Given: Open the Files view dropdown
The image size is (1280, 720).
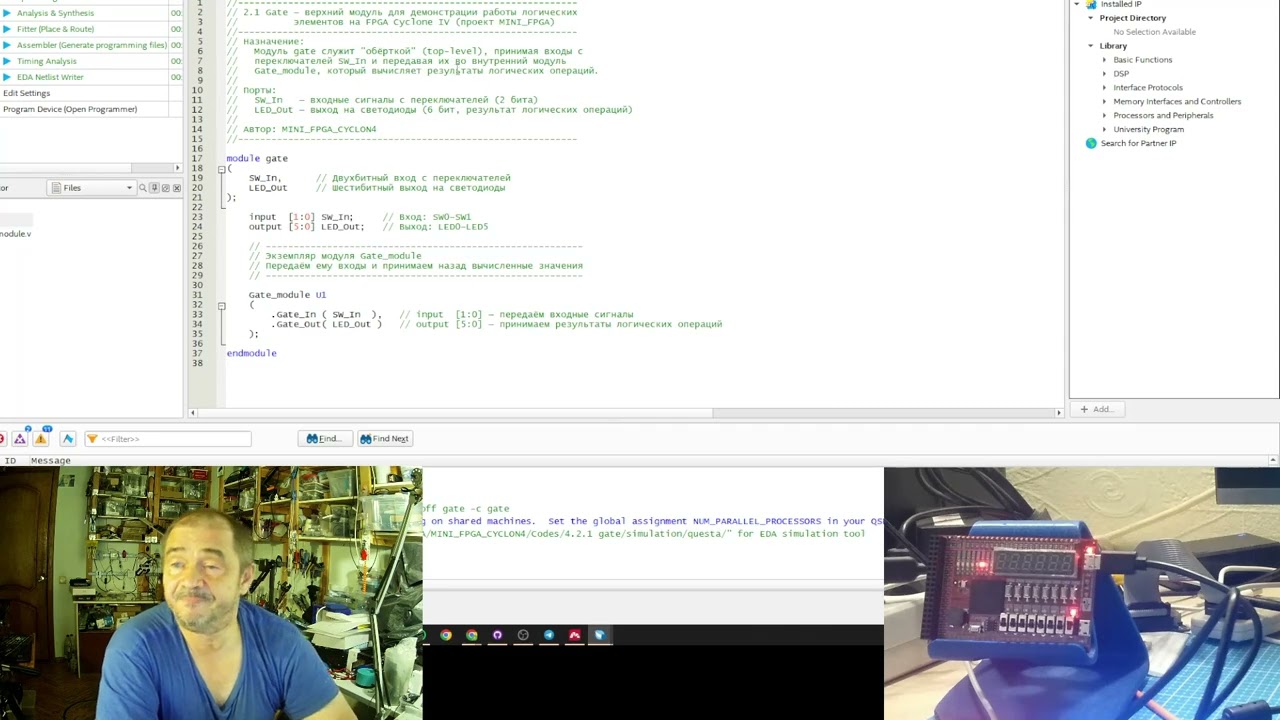Looking at the screenshot, I should click(x=91, y=188).
